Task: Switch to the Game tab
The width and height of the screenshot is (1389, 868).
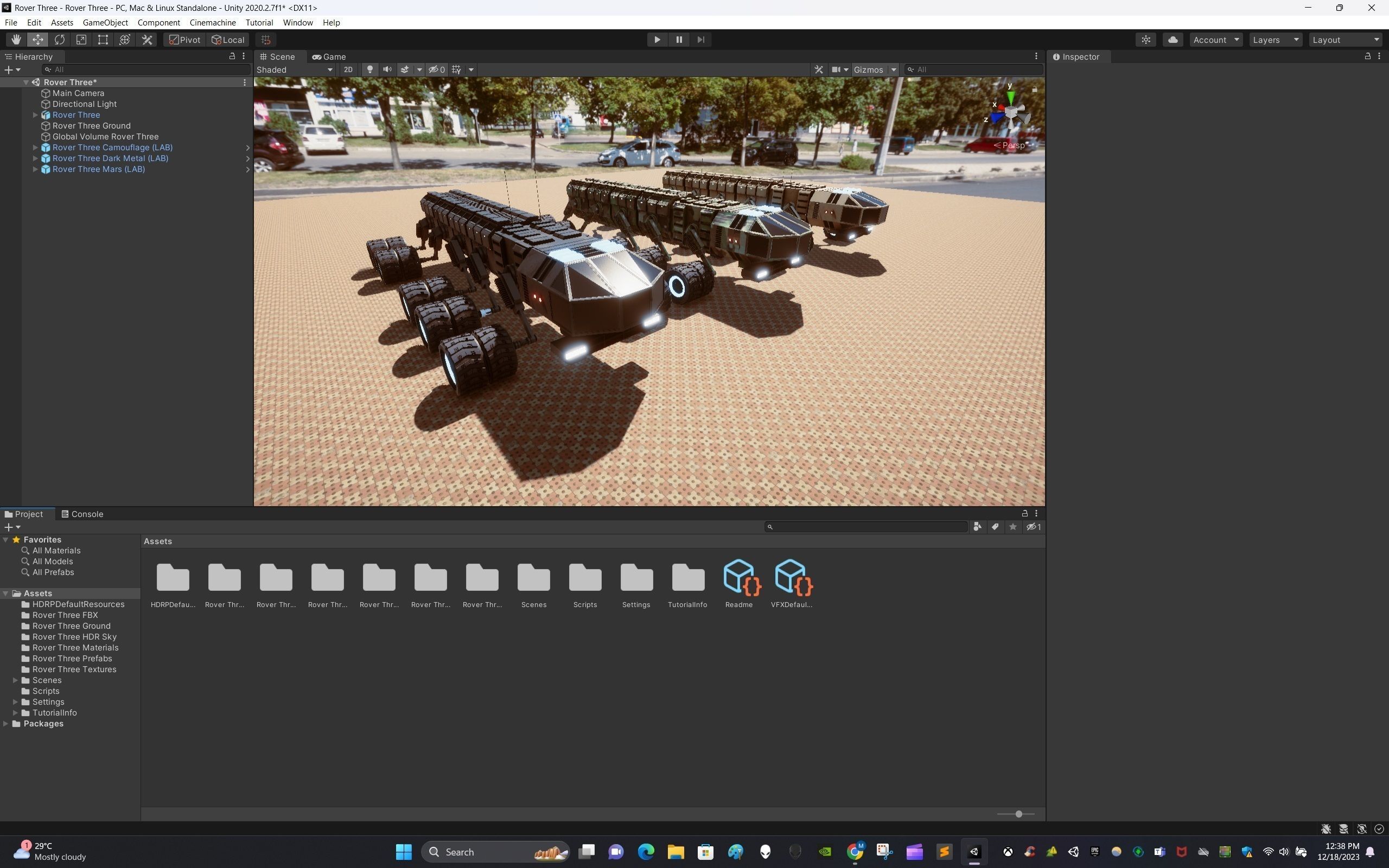Action: [x=329, y=56]
